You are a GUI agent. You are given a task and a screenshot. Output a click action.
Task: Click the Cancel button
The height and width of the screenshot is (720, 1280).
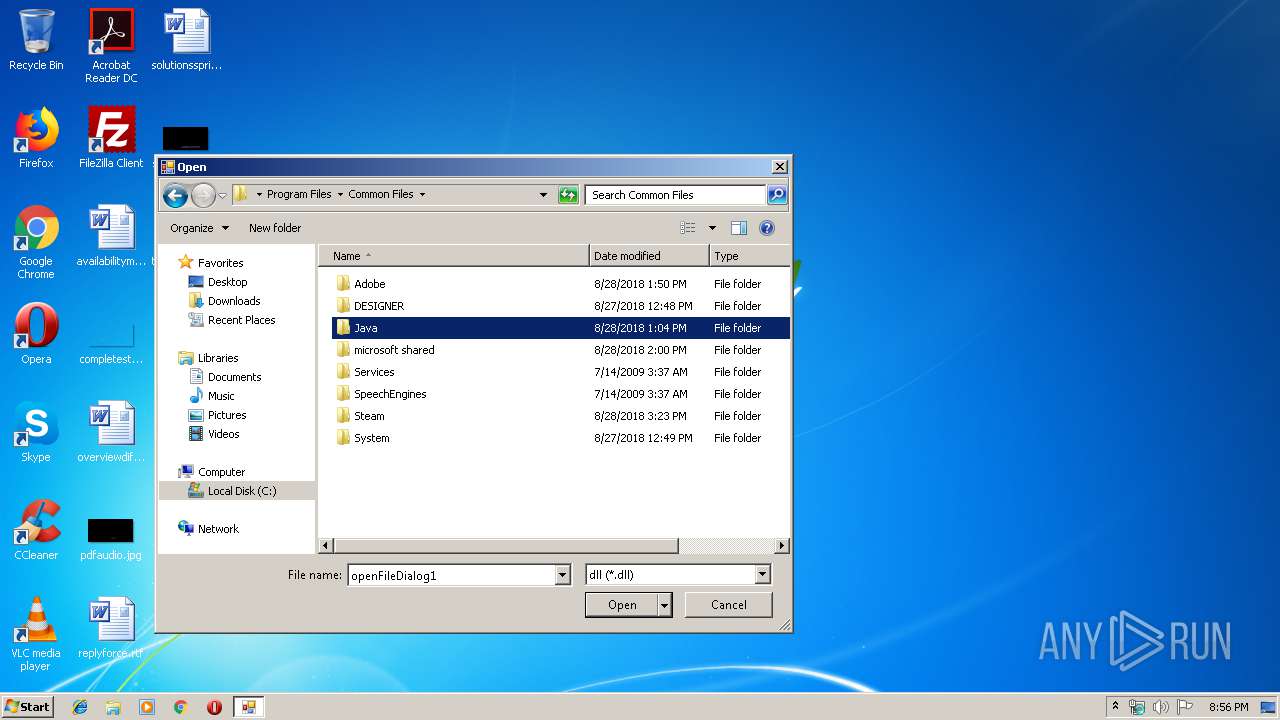pos(729,605)
